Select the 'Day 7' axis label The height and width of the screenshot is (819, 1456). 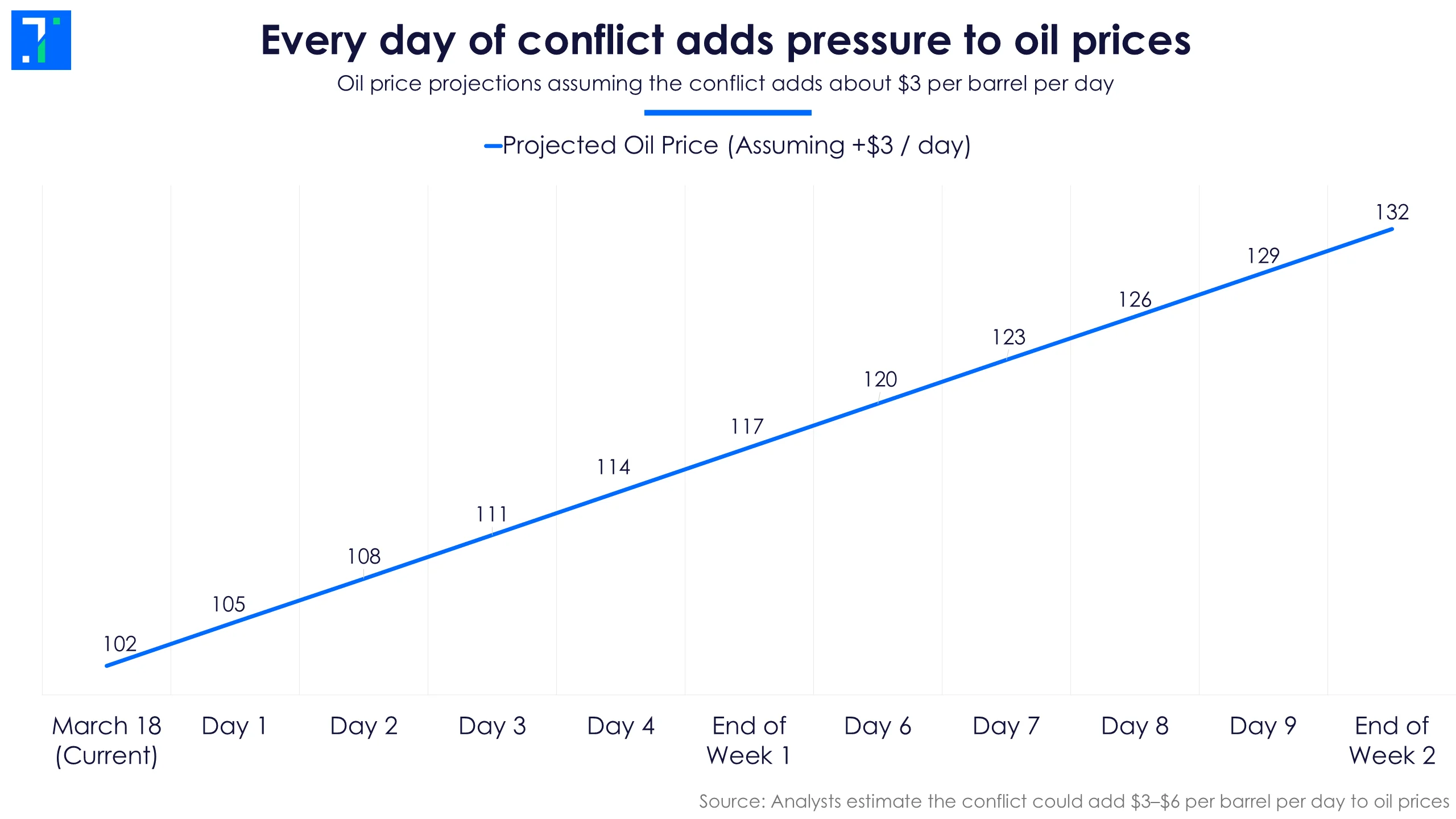[x=1006, y=726]
